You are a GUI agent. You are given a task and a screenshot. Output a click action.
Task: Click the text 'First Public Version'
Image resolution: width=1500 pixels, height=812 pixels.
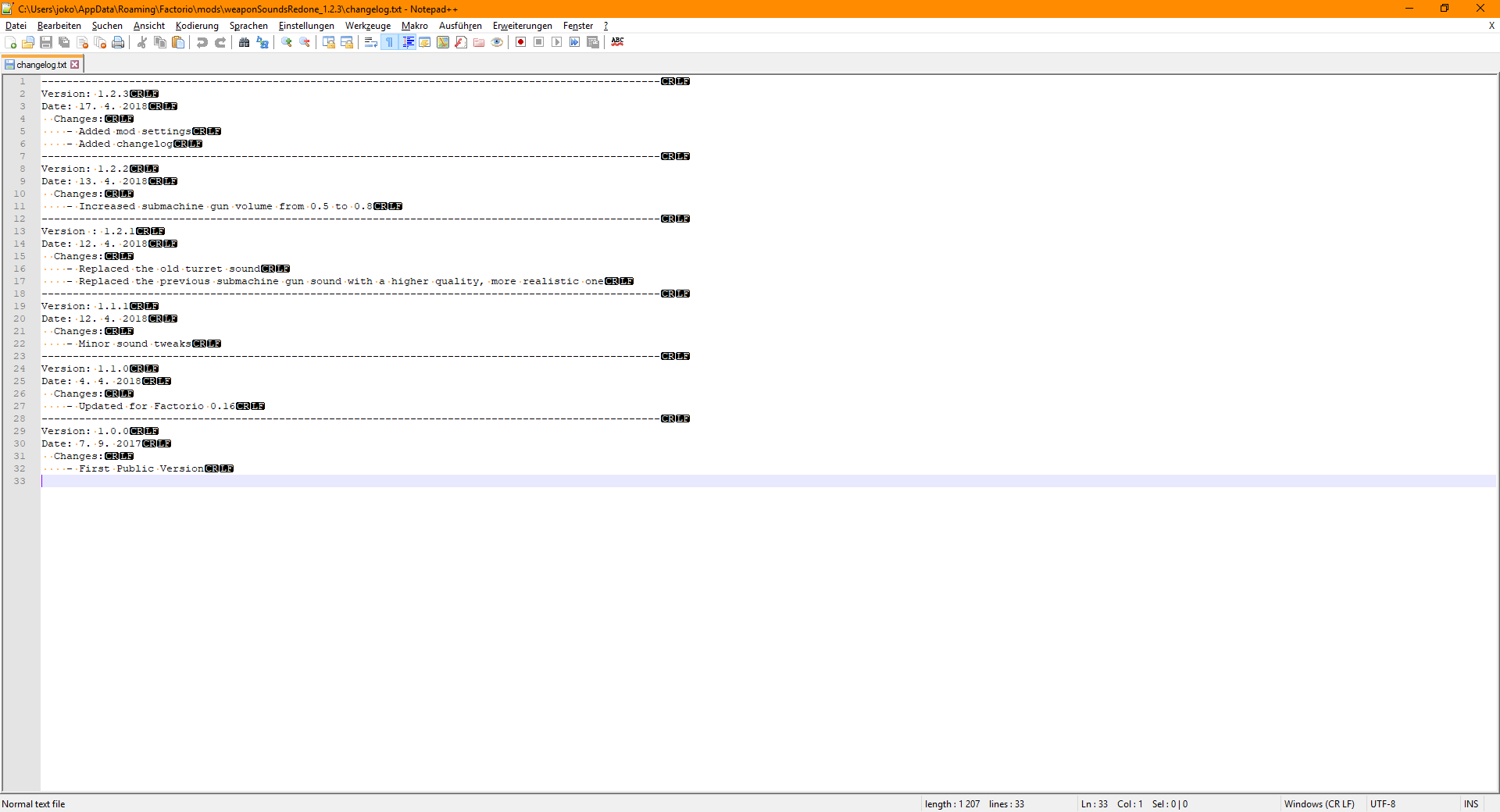coord(141,468)
